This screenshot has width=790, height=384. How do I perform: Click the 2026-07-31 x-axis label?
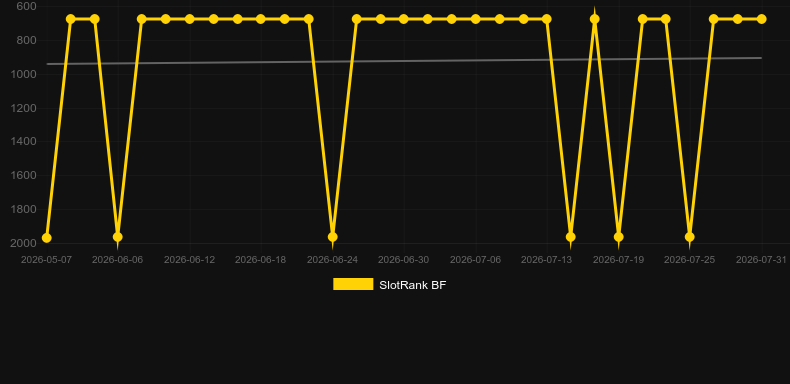(761, 260)
